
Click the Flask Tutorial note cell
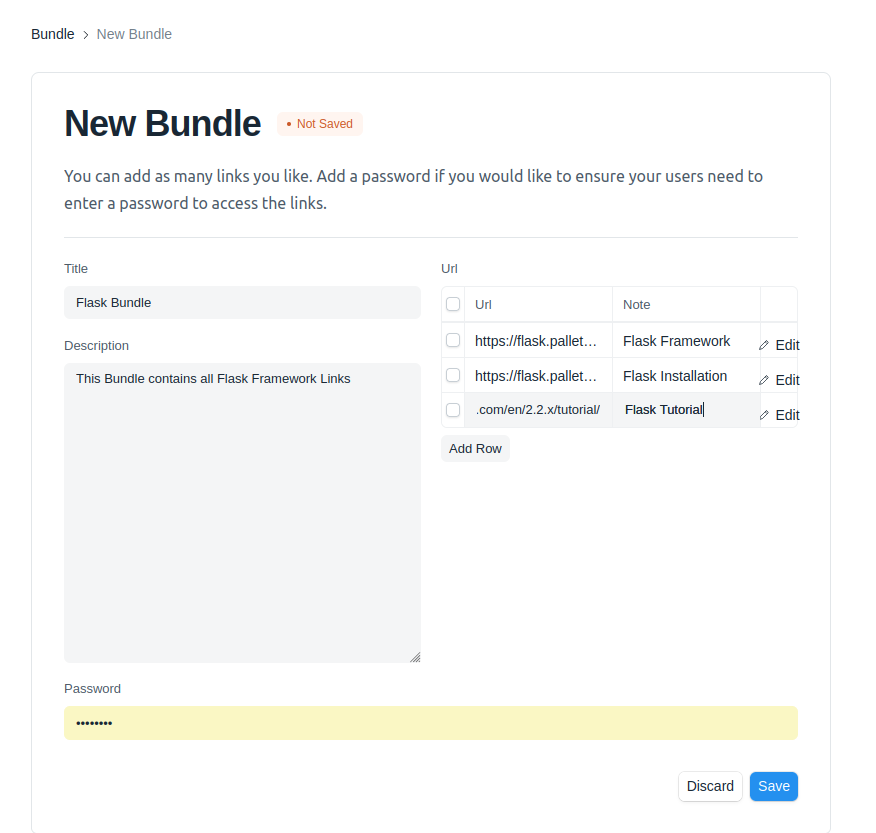[x=686, y=410]
